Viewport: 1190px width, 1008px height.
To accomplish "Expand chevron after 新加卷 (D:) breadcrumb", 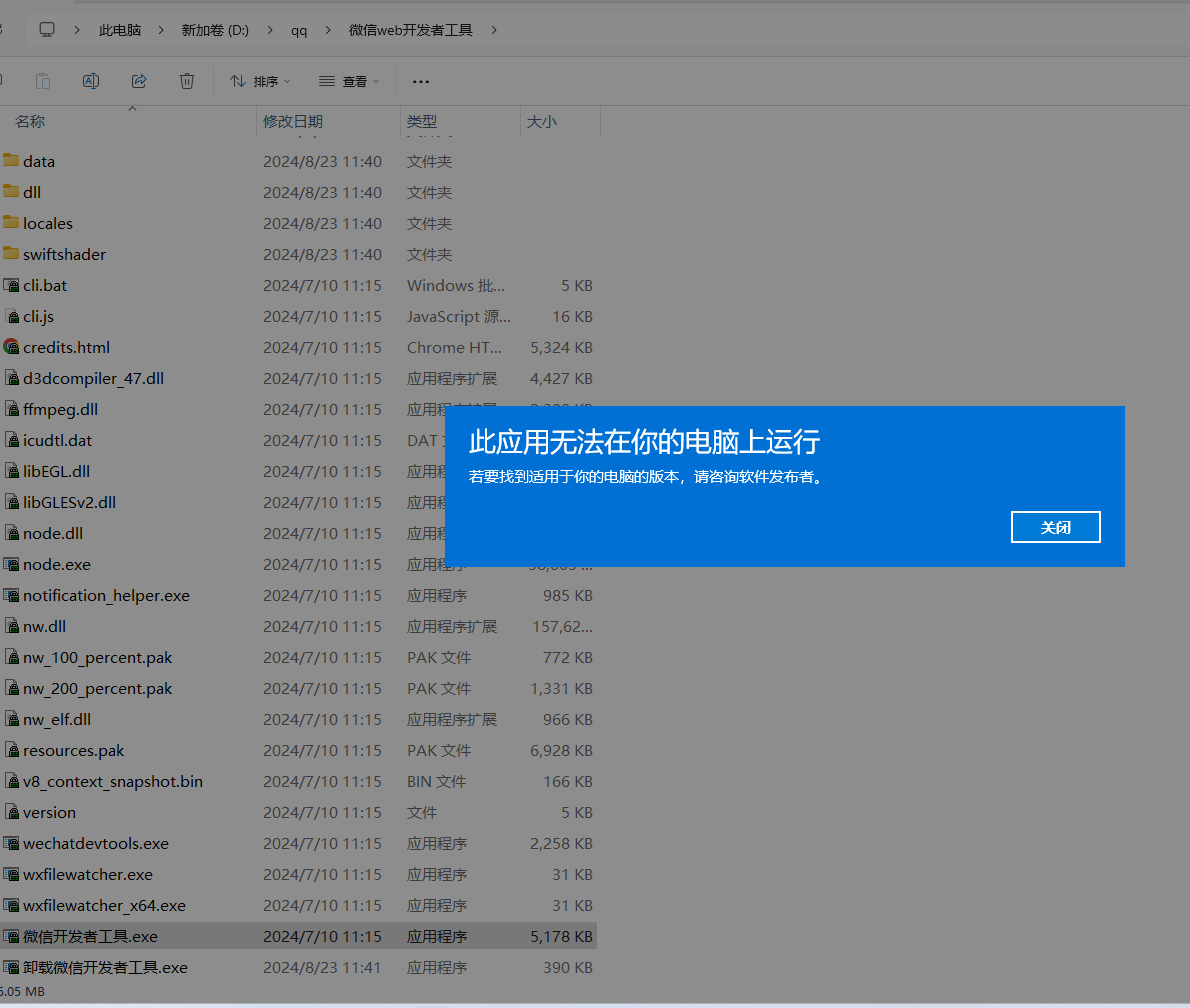I will coord(269,30).
